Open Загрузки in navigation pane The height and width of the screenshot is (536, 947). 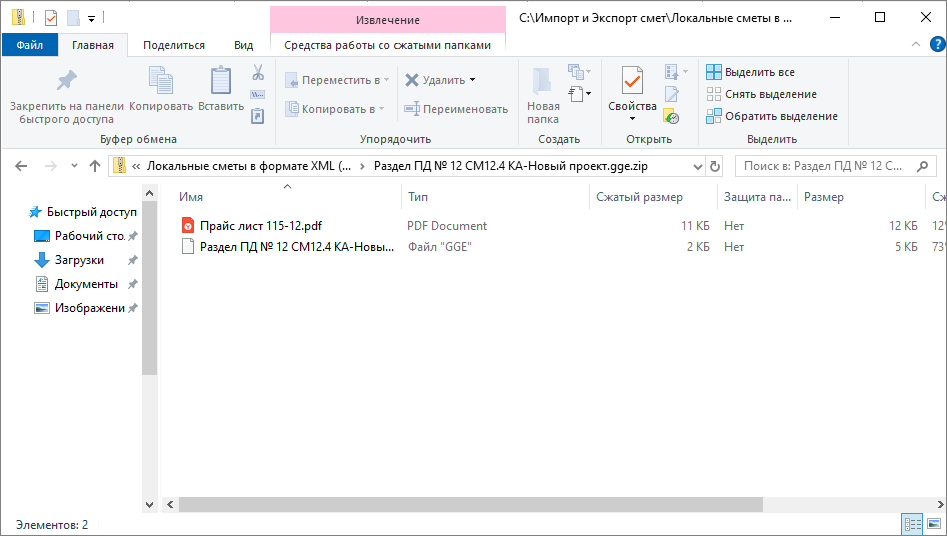click(x=86, y=260)
